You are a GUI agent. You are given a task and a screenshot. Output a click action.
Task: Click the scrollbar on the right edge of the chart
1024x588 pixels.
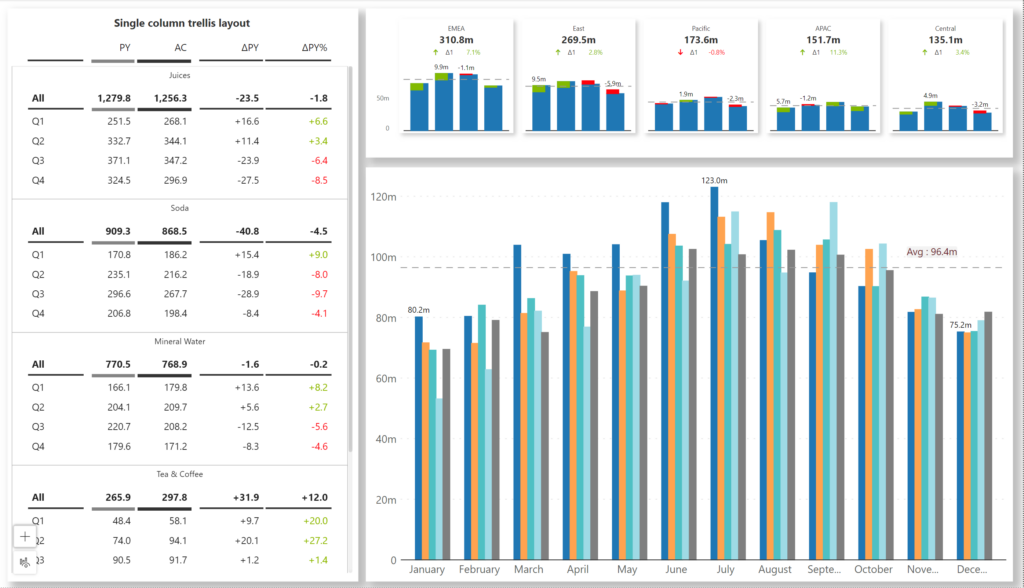[1009, 370]
